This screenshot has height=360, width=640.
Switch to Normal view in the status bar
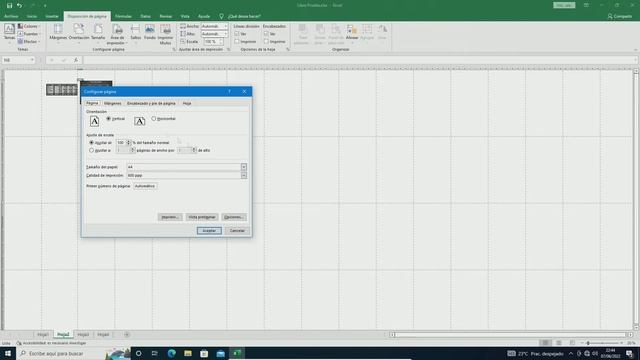click(545, 343)
